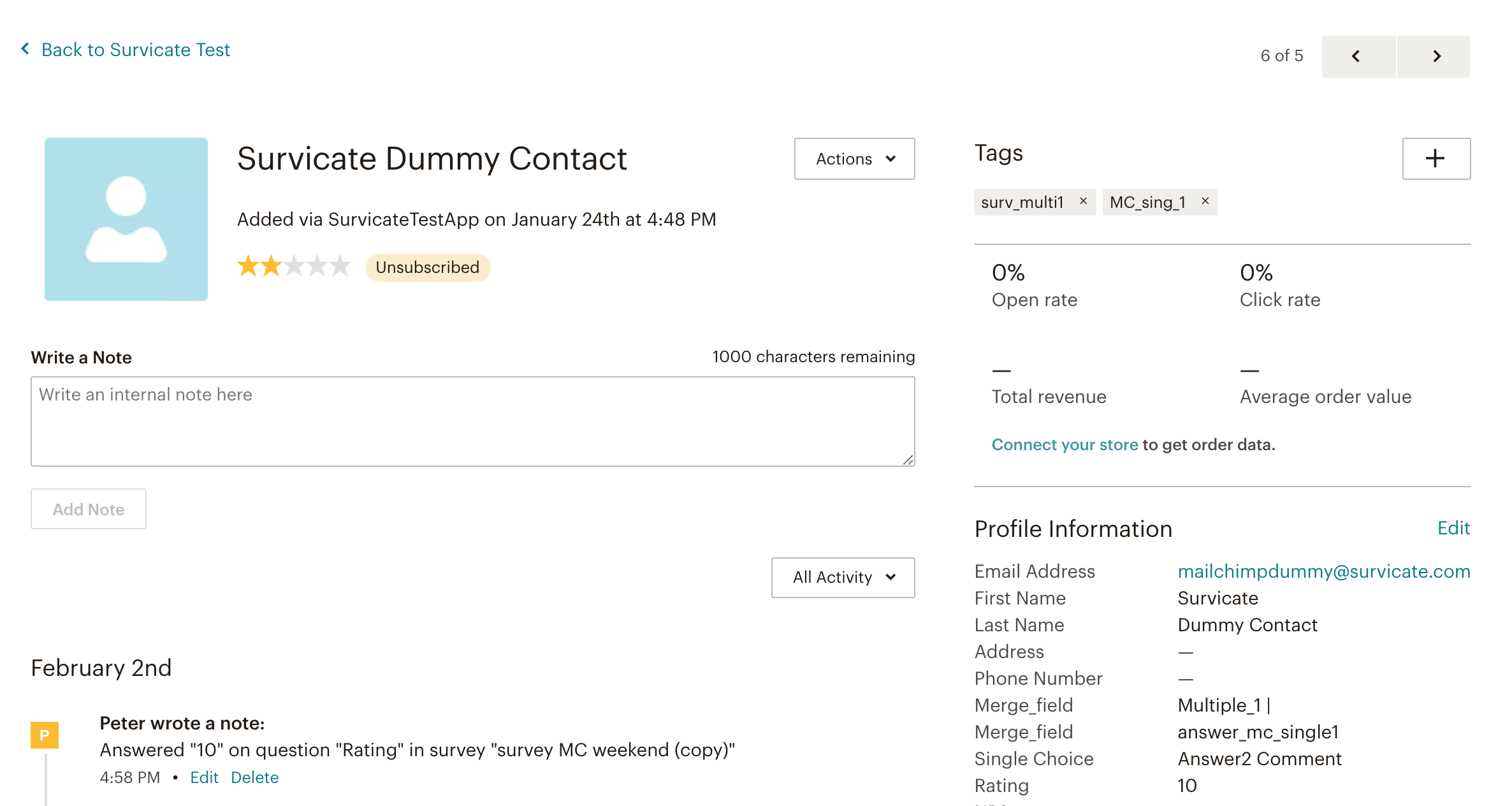Edit Peter's note

204,777
